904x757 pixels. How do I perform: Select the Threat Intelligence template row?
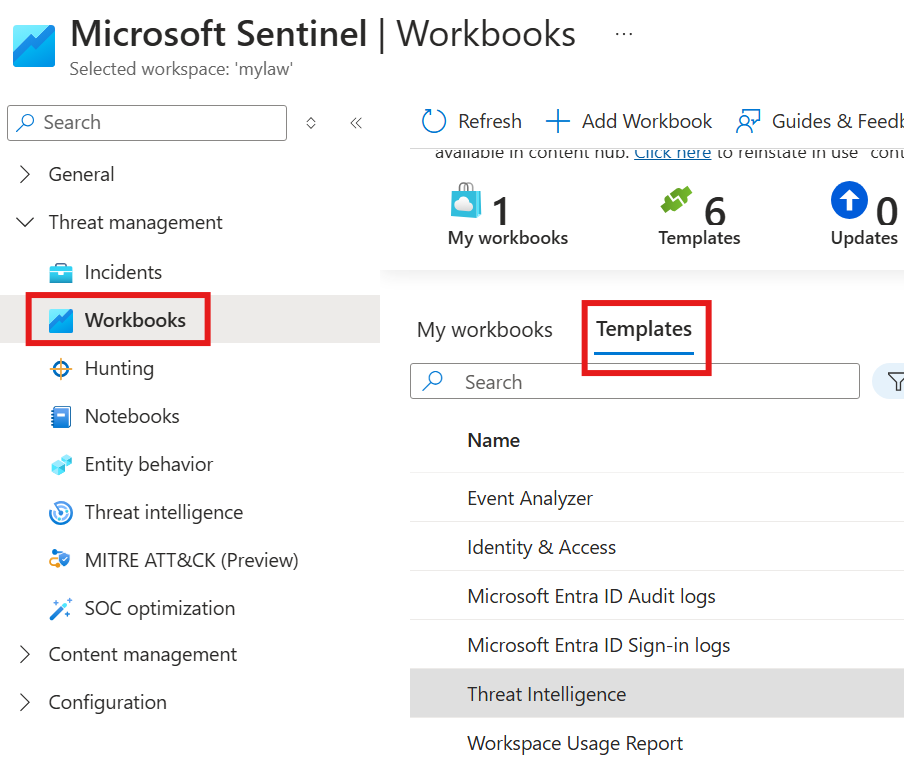[657, 694]
